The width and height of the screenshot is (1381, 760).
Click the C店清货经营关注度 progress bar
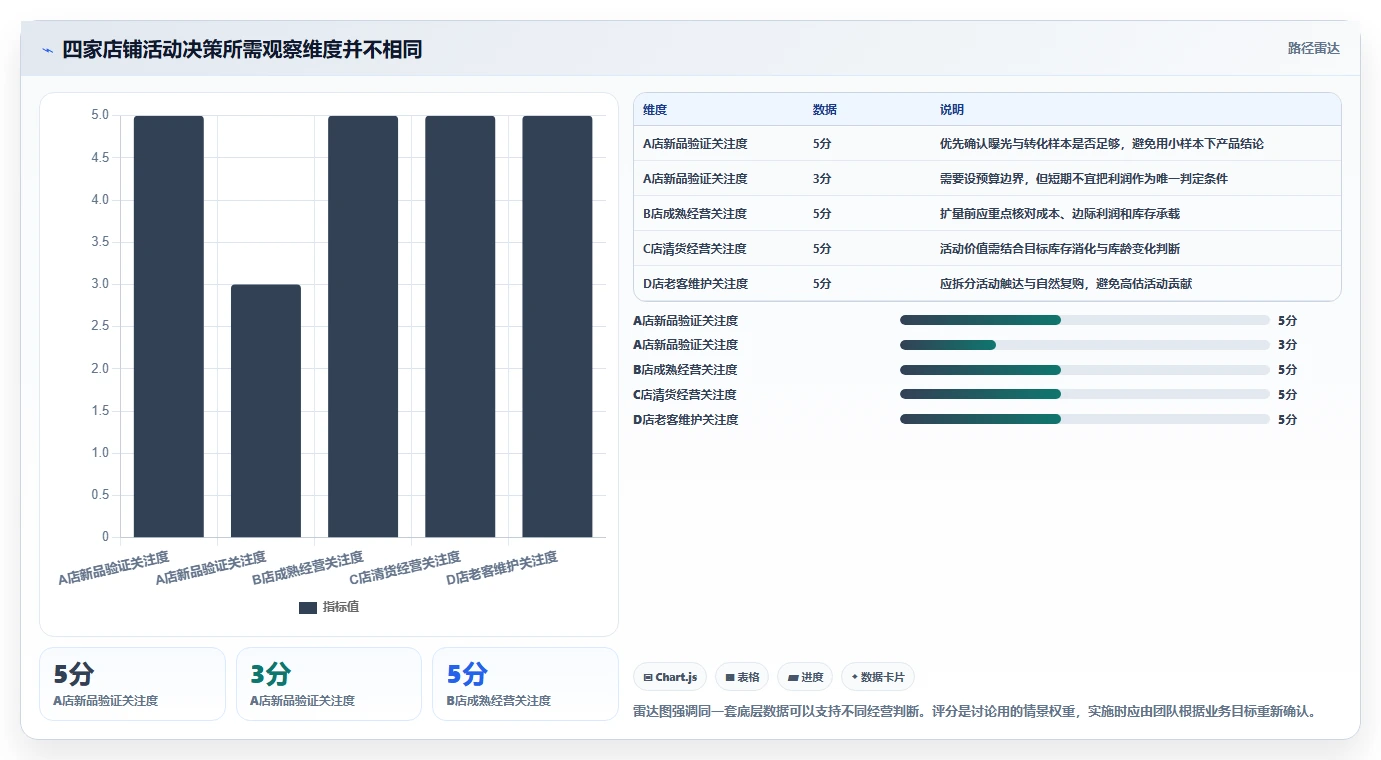(x=1085, y=394)
